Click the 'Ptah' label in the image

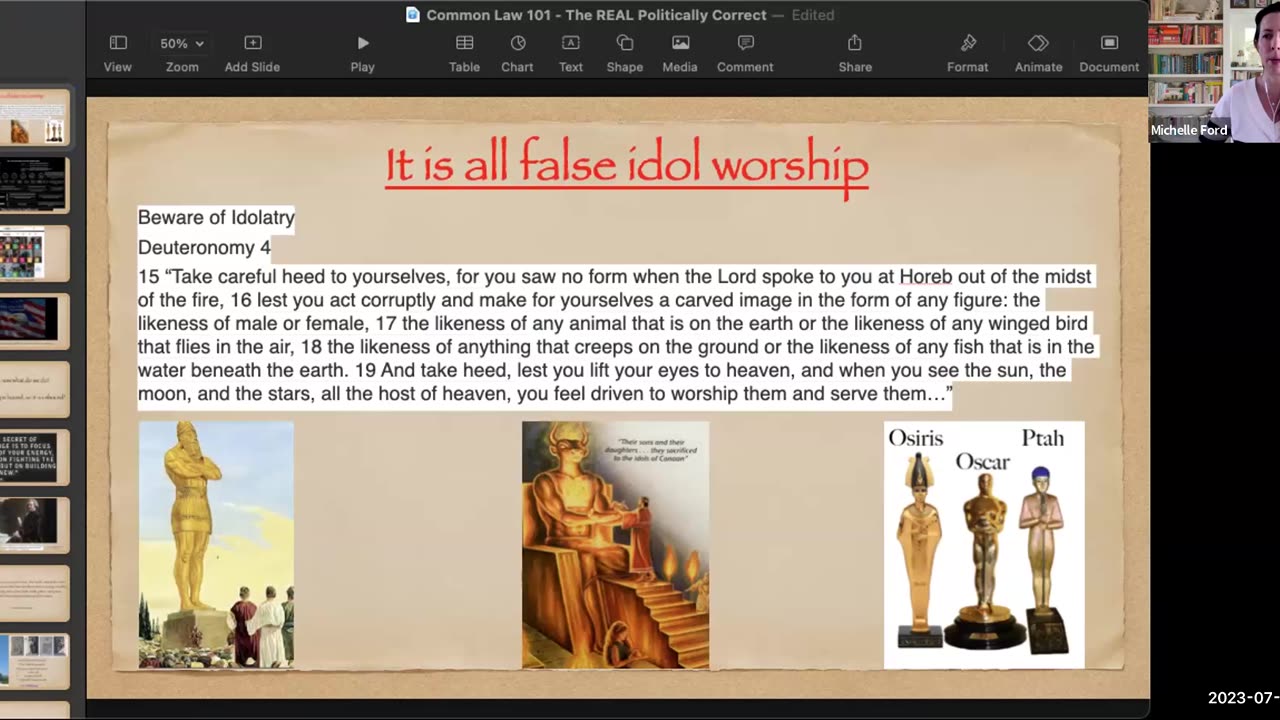[x=1043, y=438]
